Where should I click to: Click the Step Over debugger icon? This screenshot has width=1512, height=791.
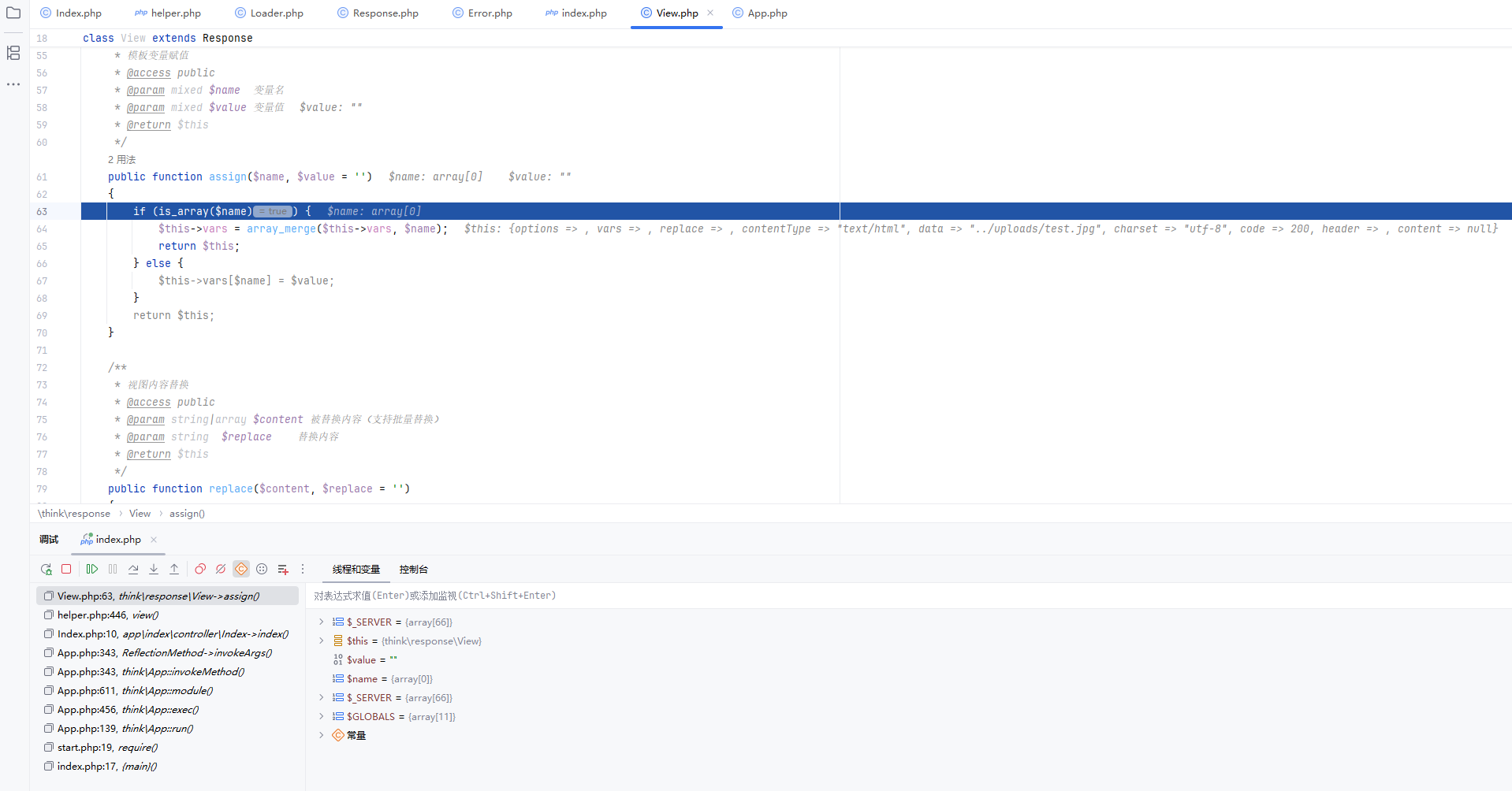(x=133, y=569)
